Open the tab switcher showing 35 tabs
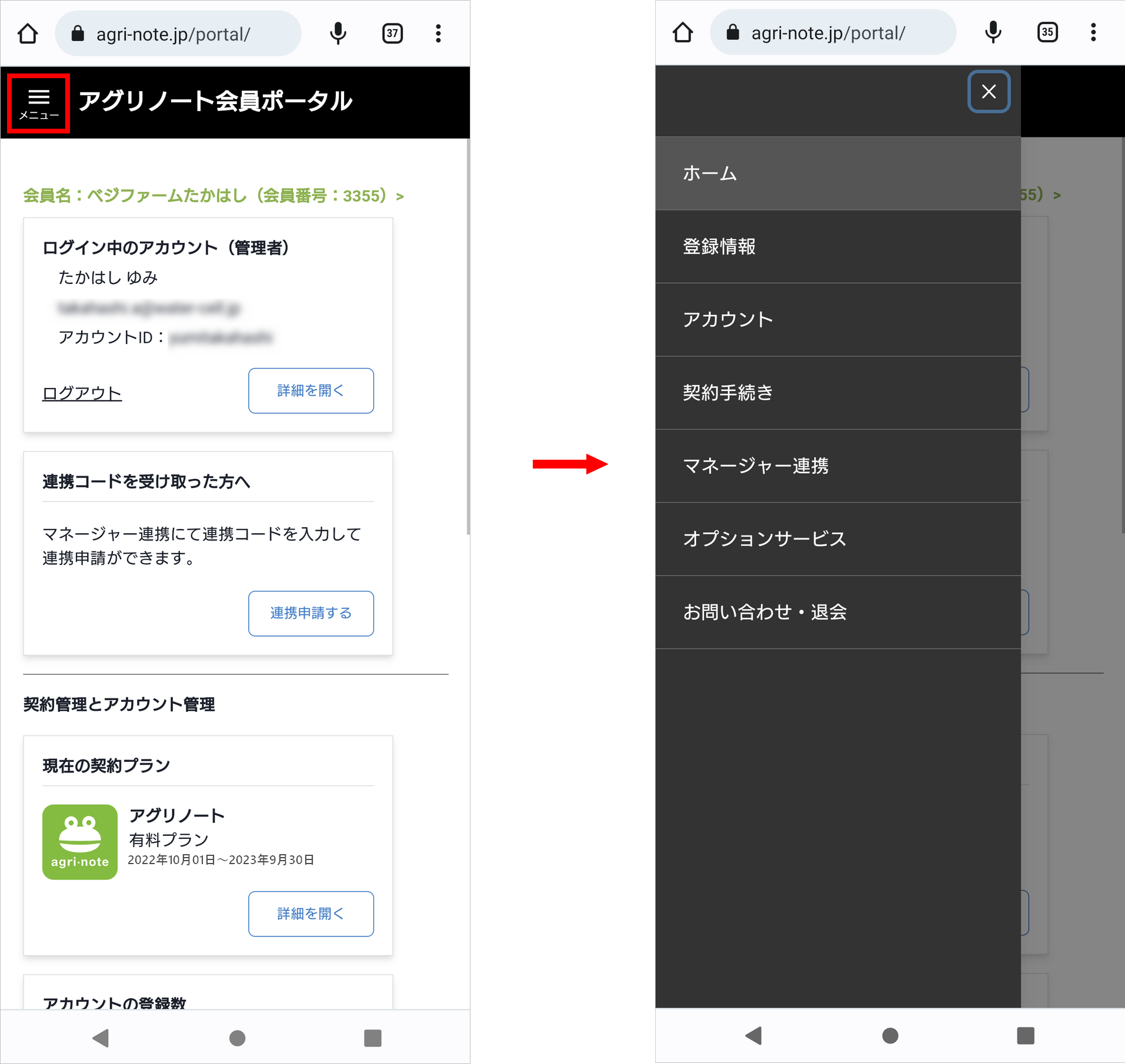 [x=1048, y=32]
